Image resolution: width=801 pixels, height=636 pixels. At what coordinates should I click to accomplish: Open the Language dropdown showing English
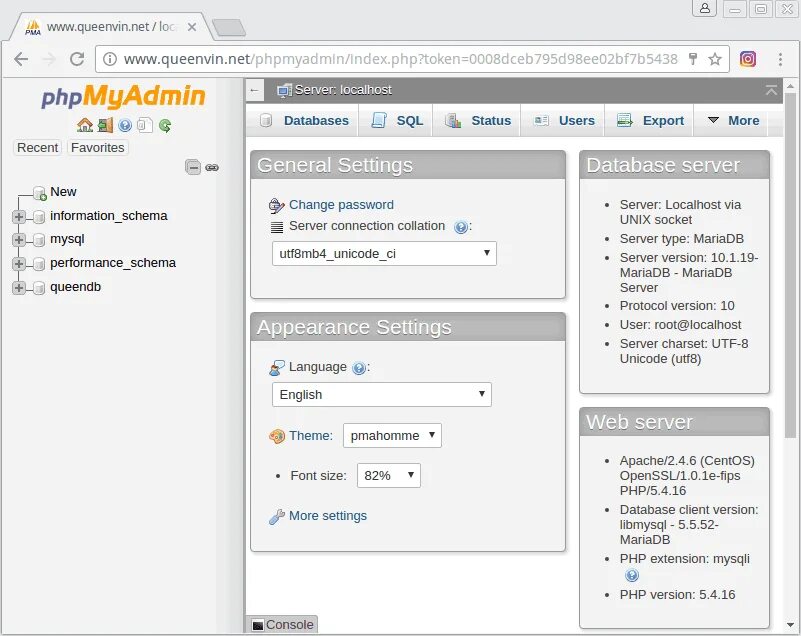point(382,394)
